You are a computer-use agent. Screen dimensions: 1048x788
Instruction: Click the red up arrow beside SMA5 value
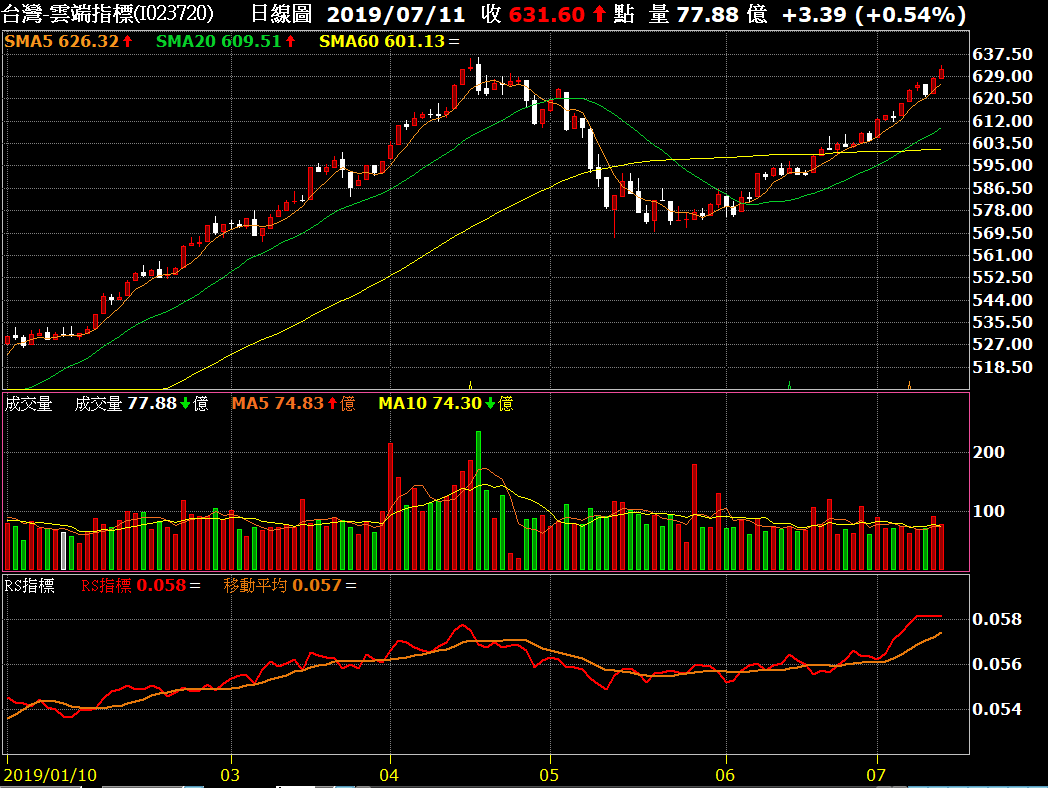tap(128, 42)
